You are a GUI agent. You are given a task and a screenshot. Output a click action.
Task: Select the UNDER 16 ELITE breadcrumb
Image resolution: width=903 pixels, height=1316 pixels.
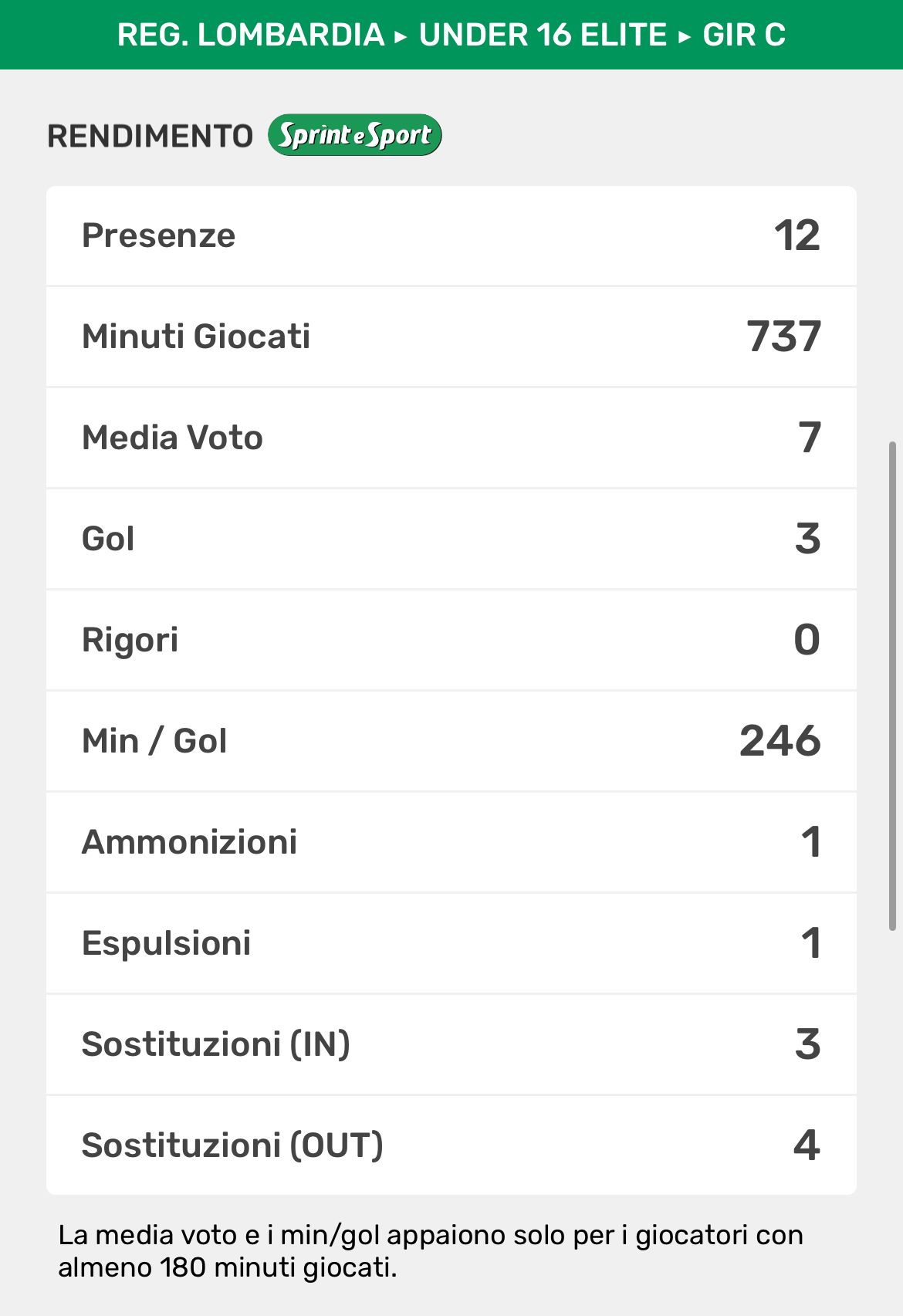click(543, 35)
